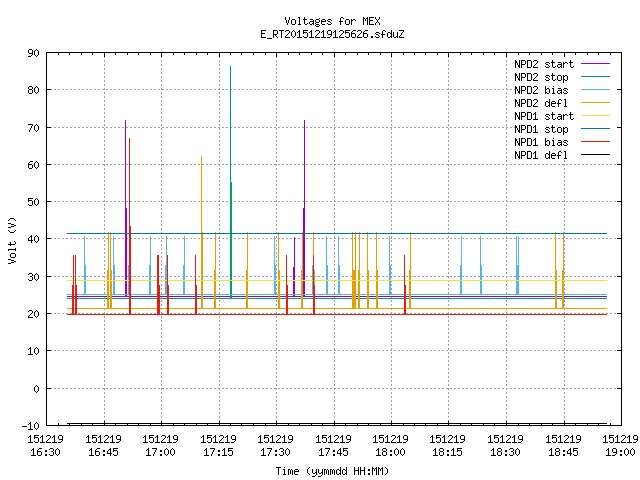Click the y-axis tick label '20'

pos(33,314)
